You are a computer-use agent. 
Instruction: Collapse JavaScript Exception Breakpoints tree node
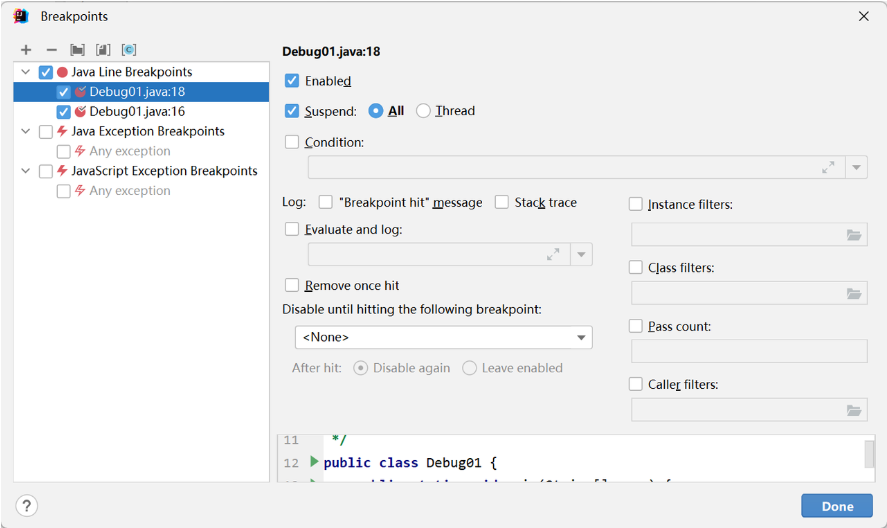[x=25, y=171]
